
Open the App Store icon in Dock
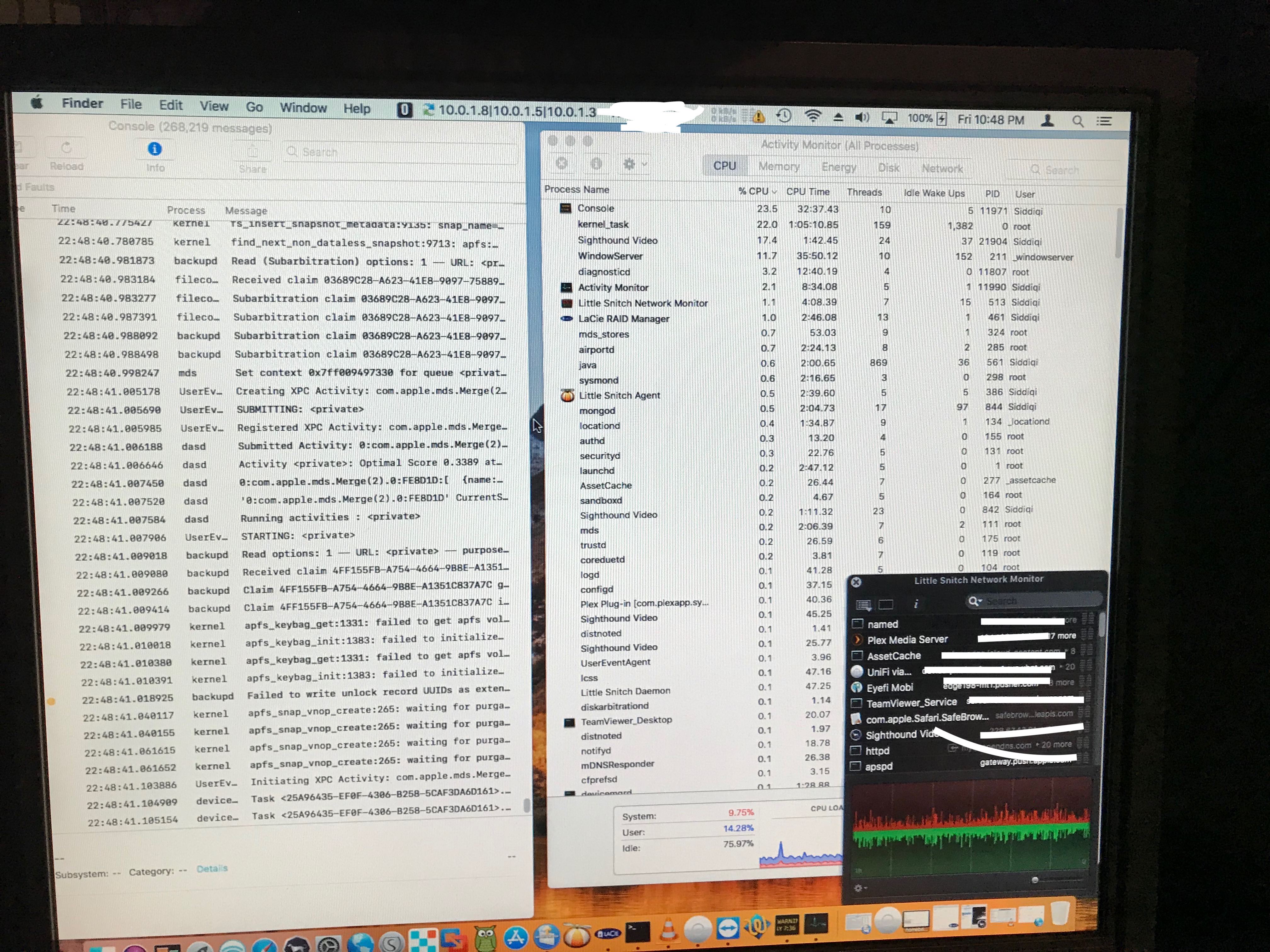click(516, 938)
